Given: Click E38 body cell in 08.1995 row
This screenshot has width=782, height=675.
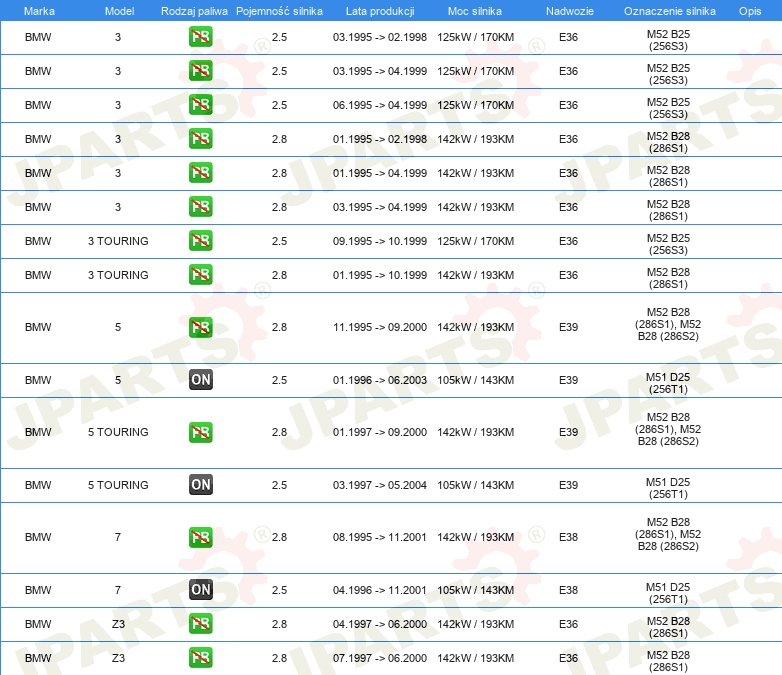Looking at the screenshot, I should coord(569,537).
